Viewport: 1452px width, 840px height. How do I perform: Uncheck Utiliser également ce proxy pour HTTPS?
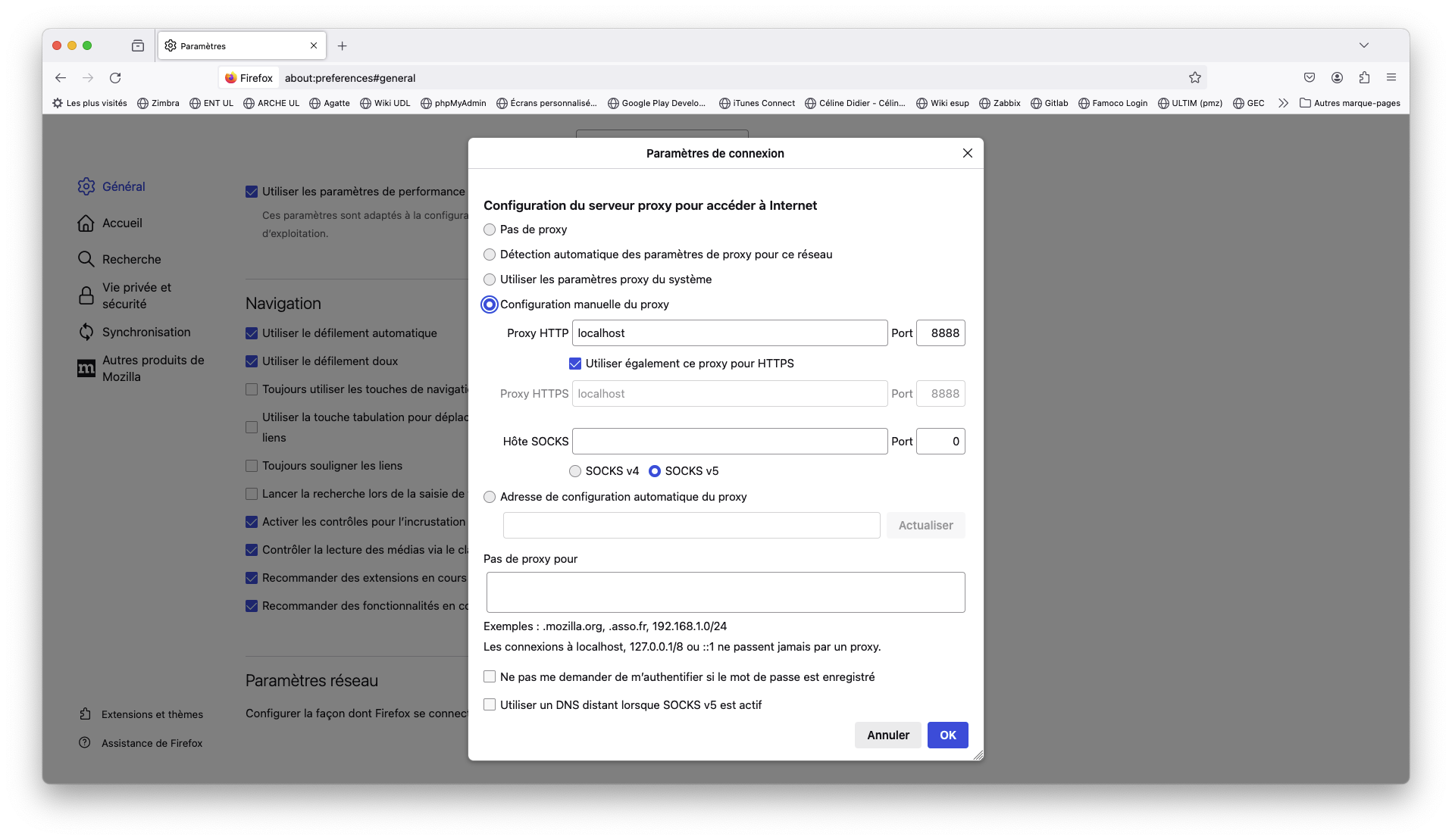point(575,364)
